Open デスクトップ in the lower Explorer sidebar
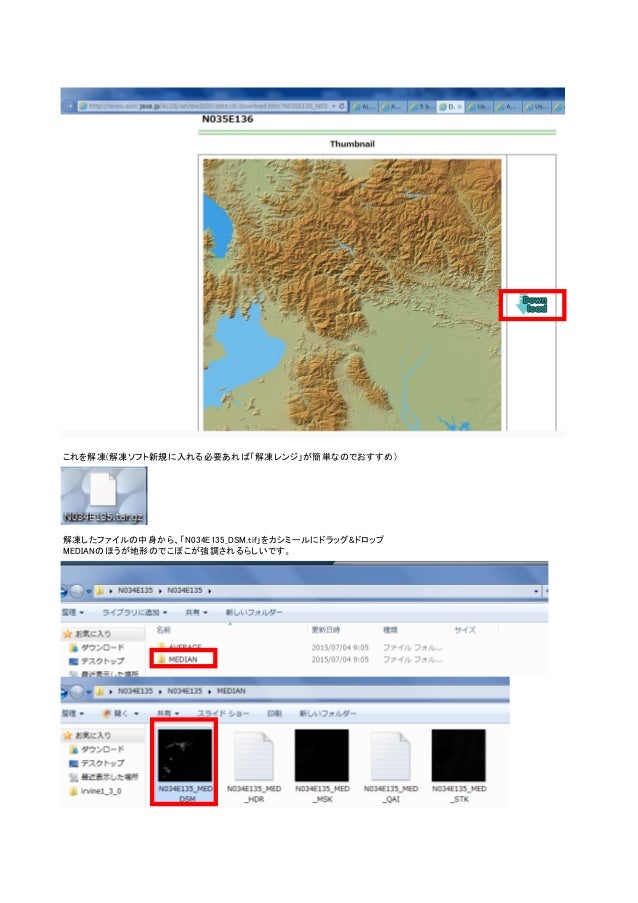The image size is (638, 903). coord(96,763)
